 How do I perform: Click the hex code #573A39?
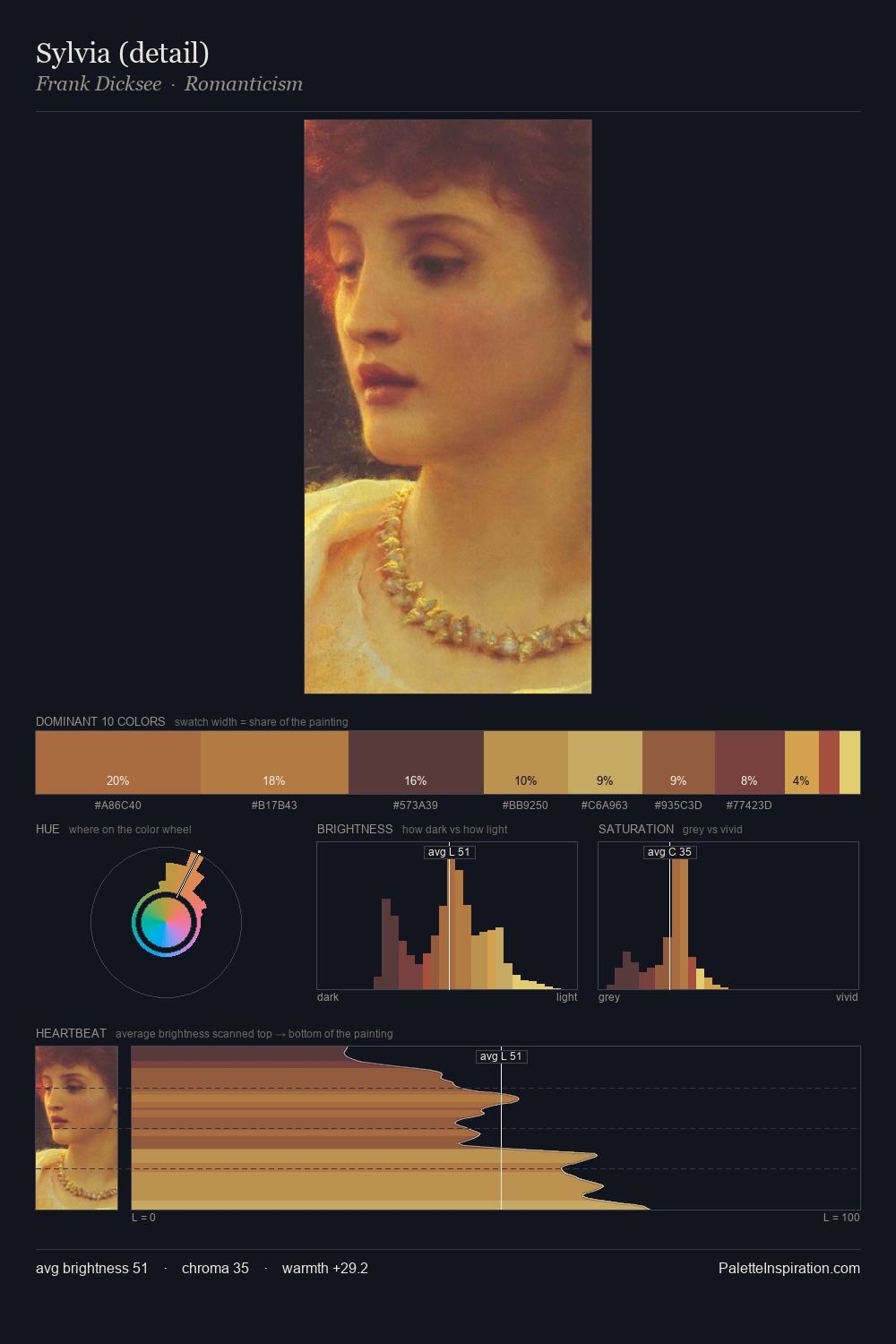tap(416, 806)
